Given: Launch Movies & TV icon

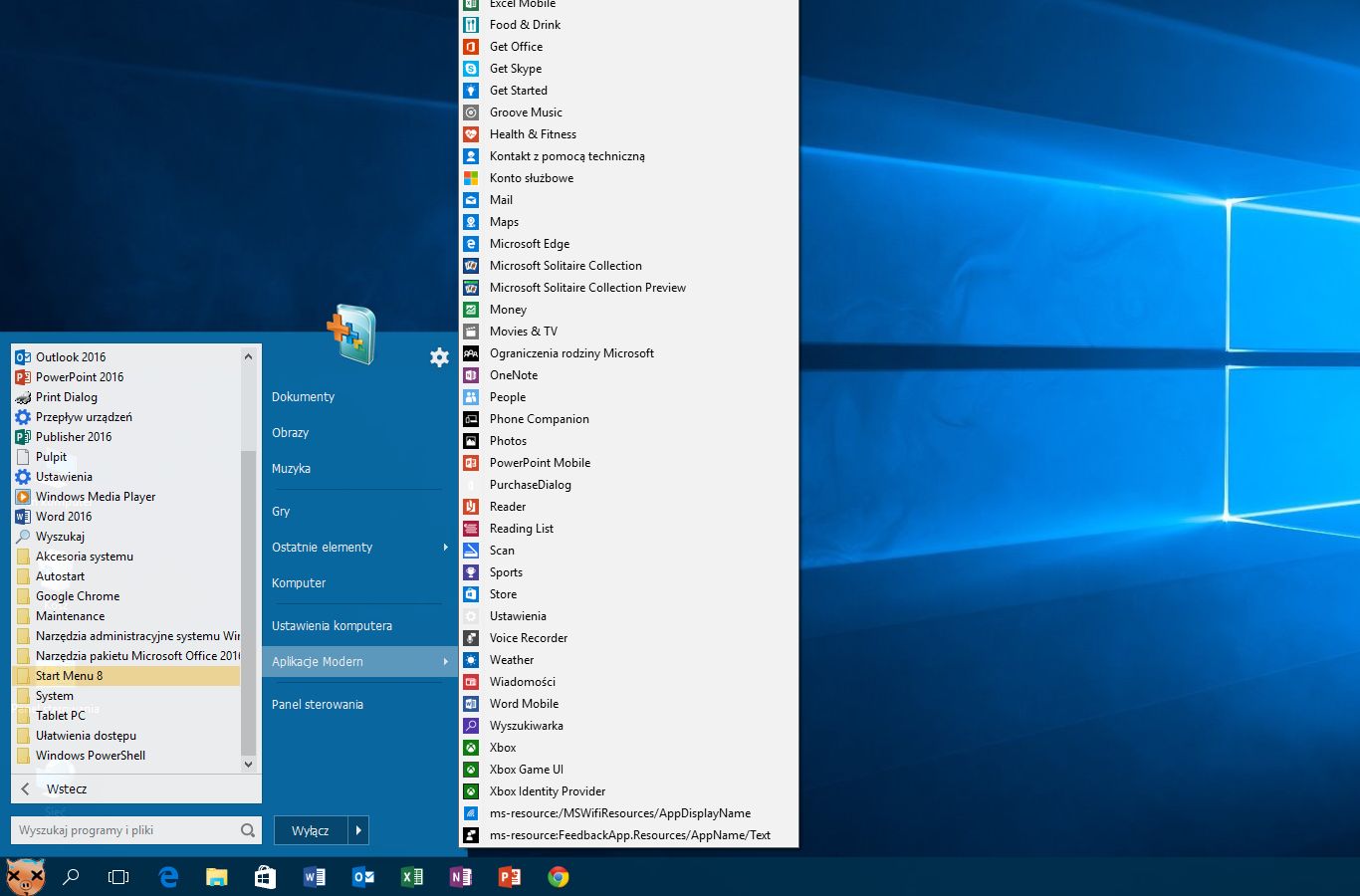Looking at the screenshot, I should pos(471,332).
